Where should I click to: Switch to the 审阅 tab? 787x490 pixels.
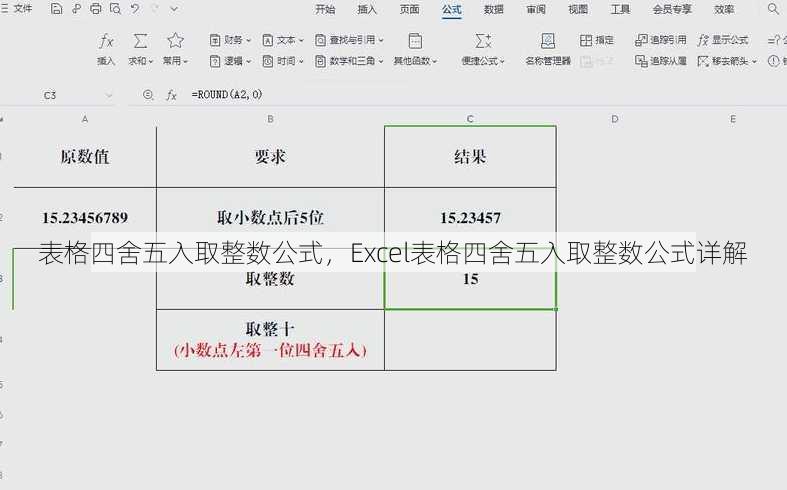point(536,10)
